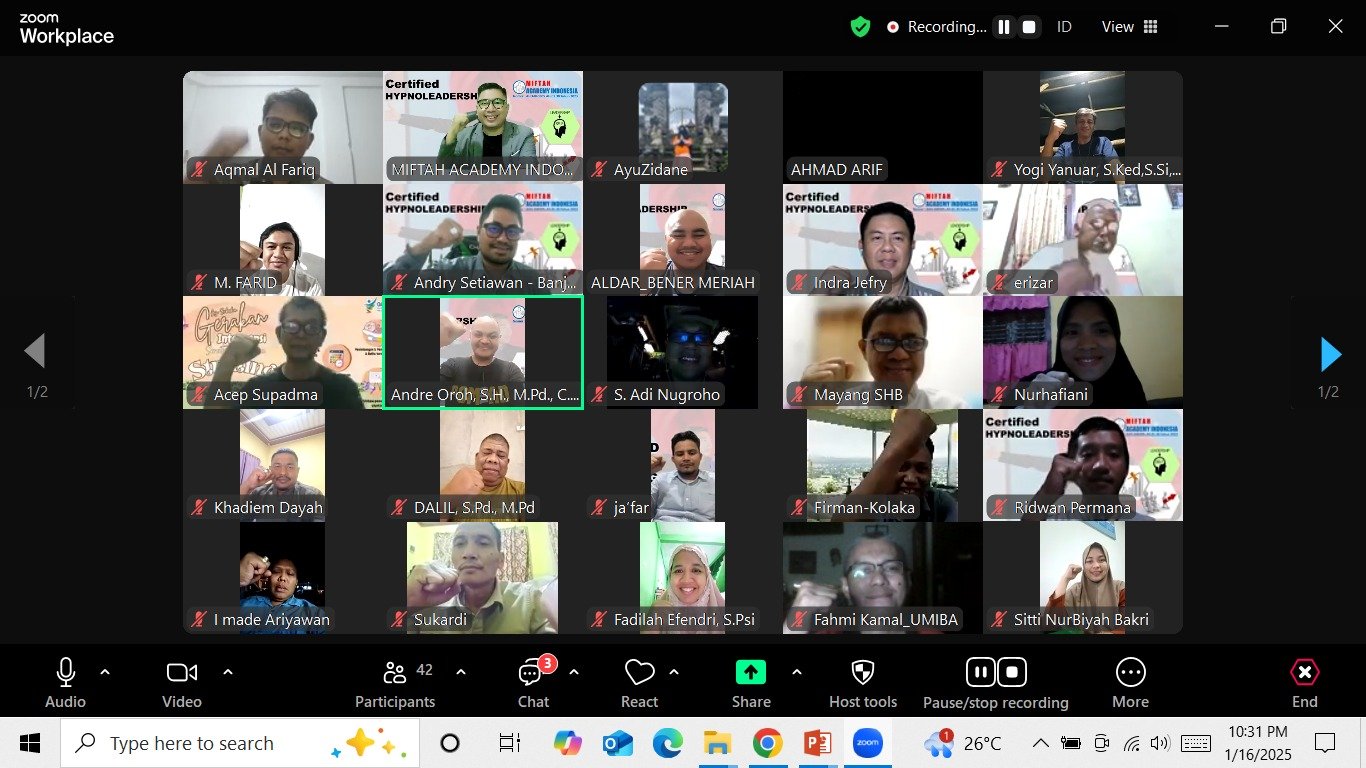
Task: Stop recording from top bar
Action: click(x=1029, y=27)
